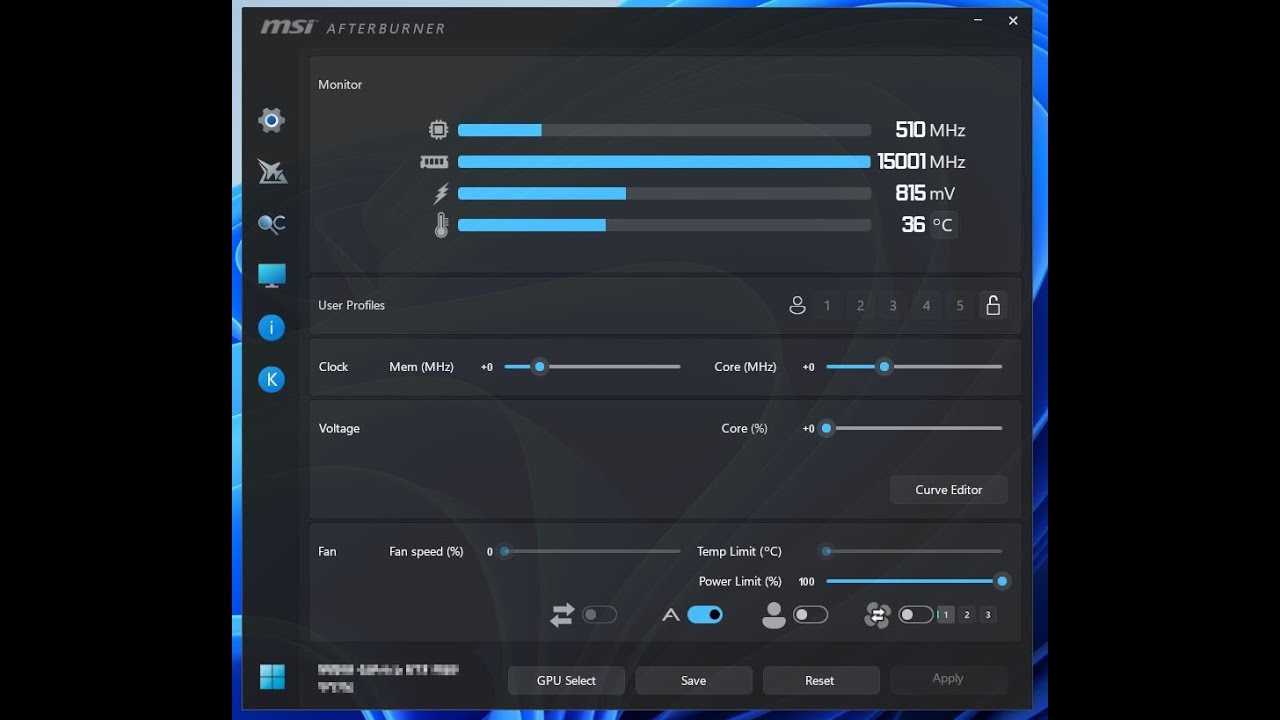The width and height of the screenshot is (1280, 720).
Task: Toggle the °C temperature unit button
Action: [x=943, y=225]
